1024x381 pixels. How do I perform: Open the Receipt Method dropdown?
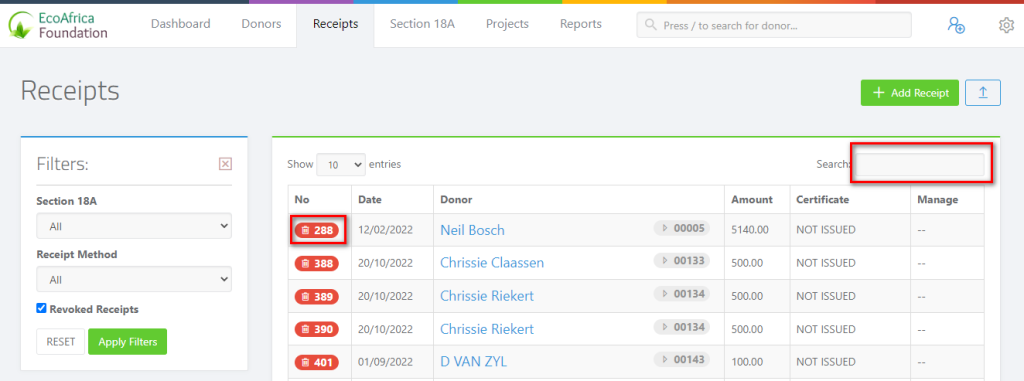click(134, 279)
